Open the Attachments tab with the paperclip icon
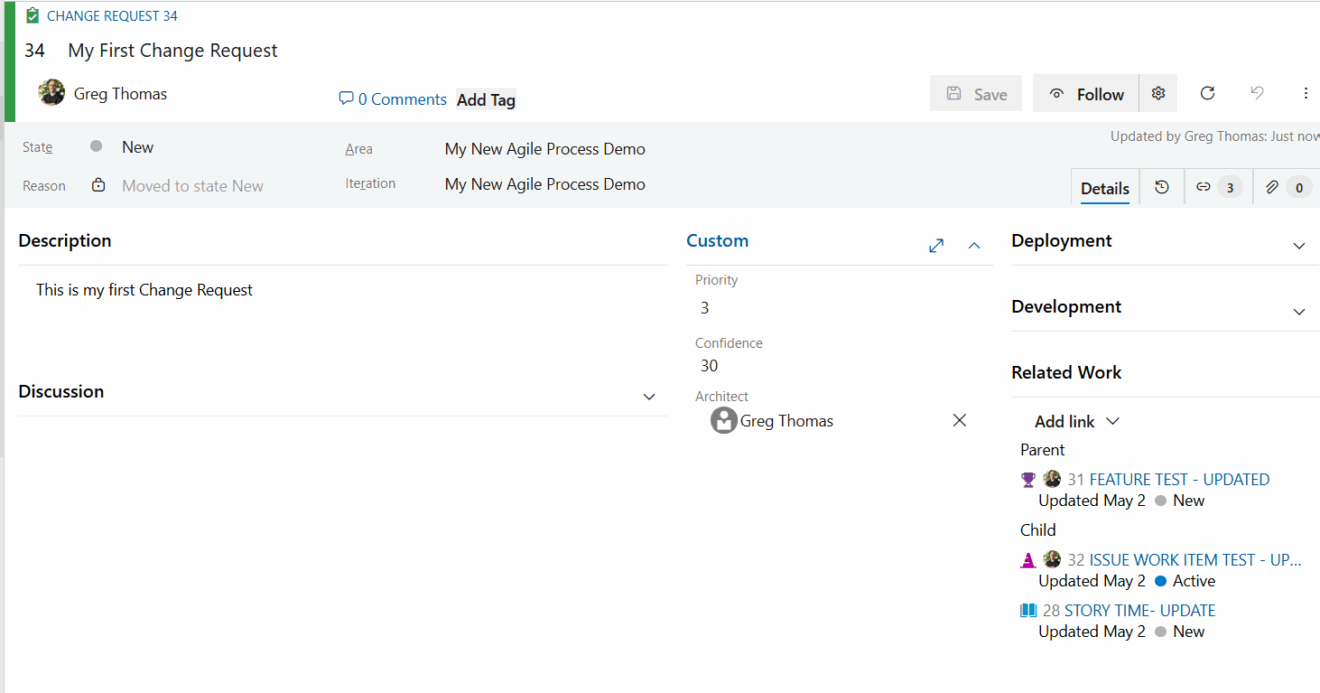Image resolution: width=1320 pixels, height=693 pixels. coord(1285,187)
